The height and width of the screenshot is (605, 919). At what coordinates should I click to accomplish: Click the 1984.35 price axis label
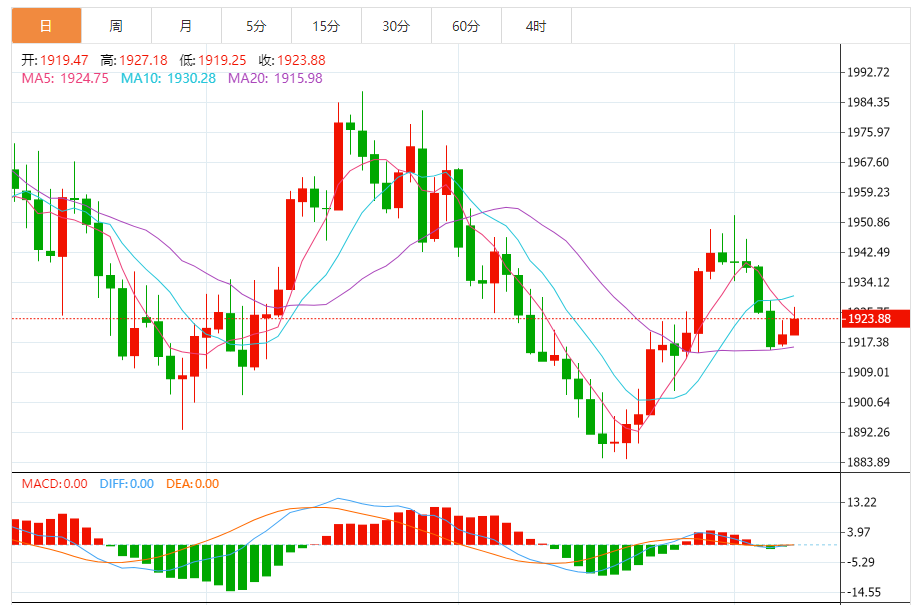click(868, 102)
